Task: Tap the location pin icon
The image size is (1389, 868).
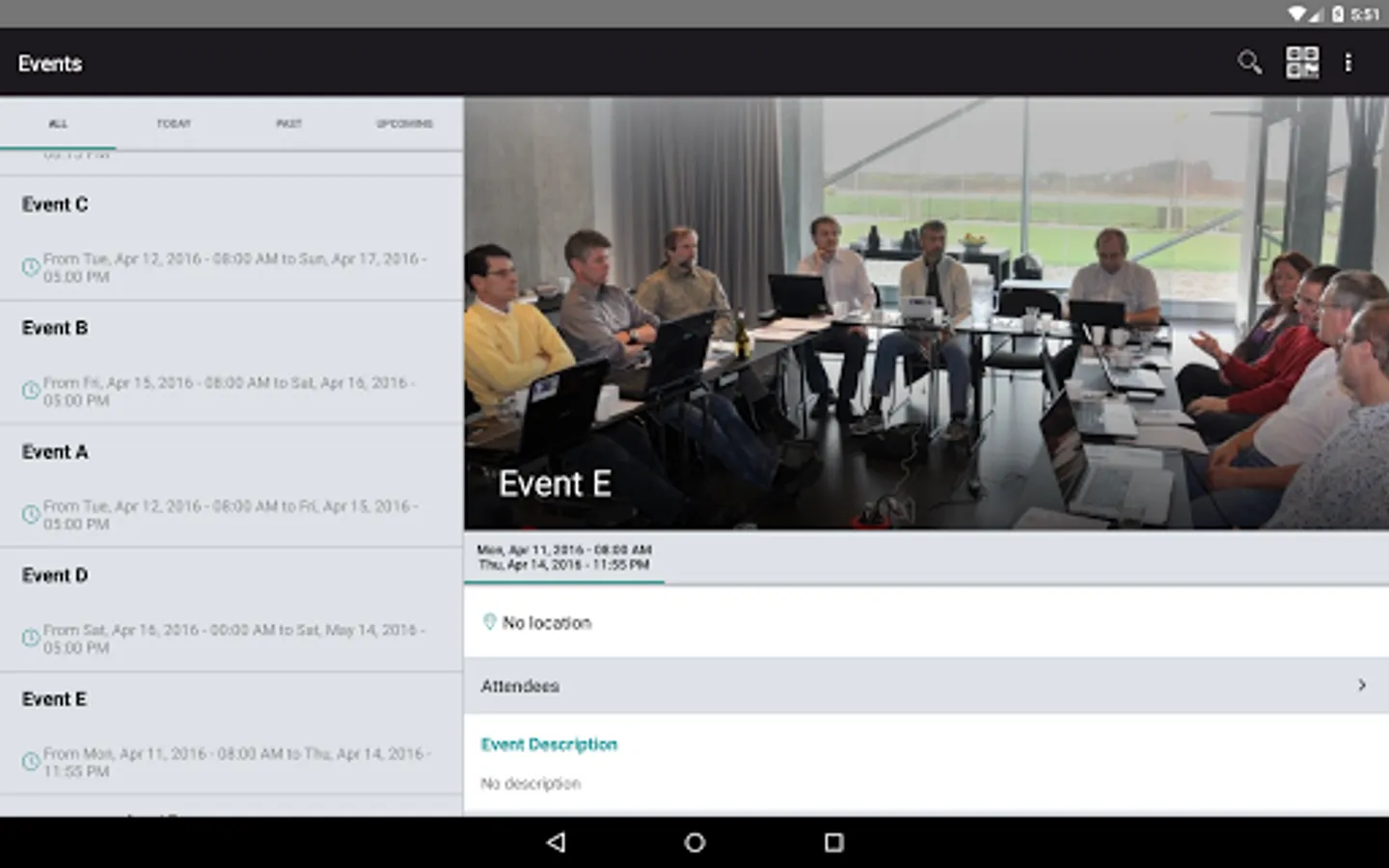Action: pos(489,622)
